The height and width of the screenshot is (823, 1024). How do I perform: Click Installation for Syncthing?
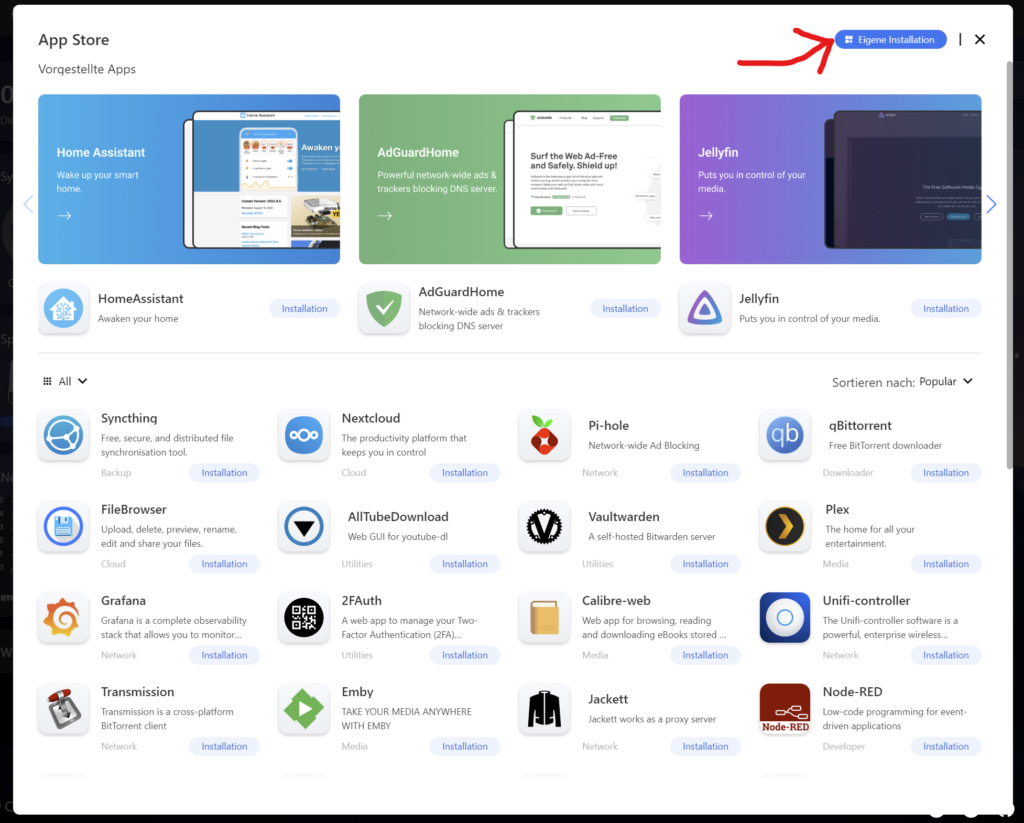pos(224,473)
